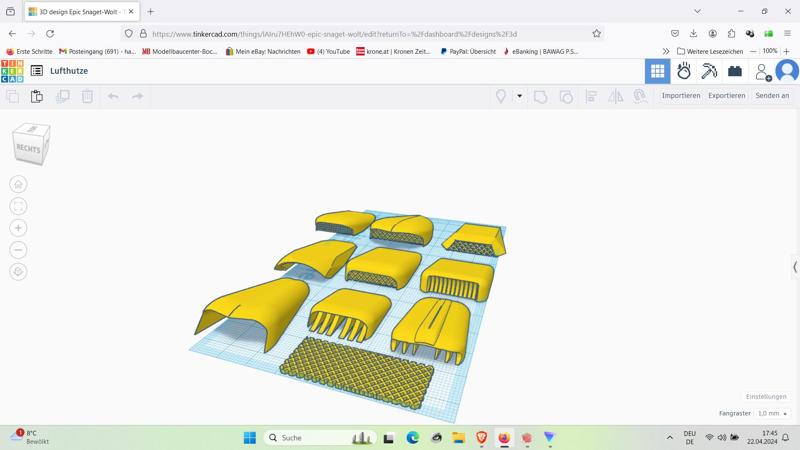Viewport: 800px width, 450px height.
Task: Ungroup the selected shapes
Action: point(566,96)
